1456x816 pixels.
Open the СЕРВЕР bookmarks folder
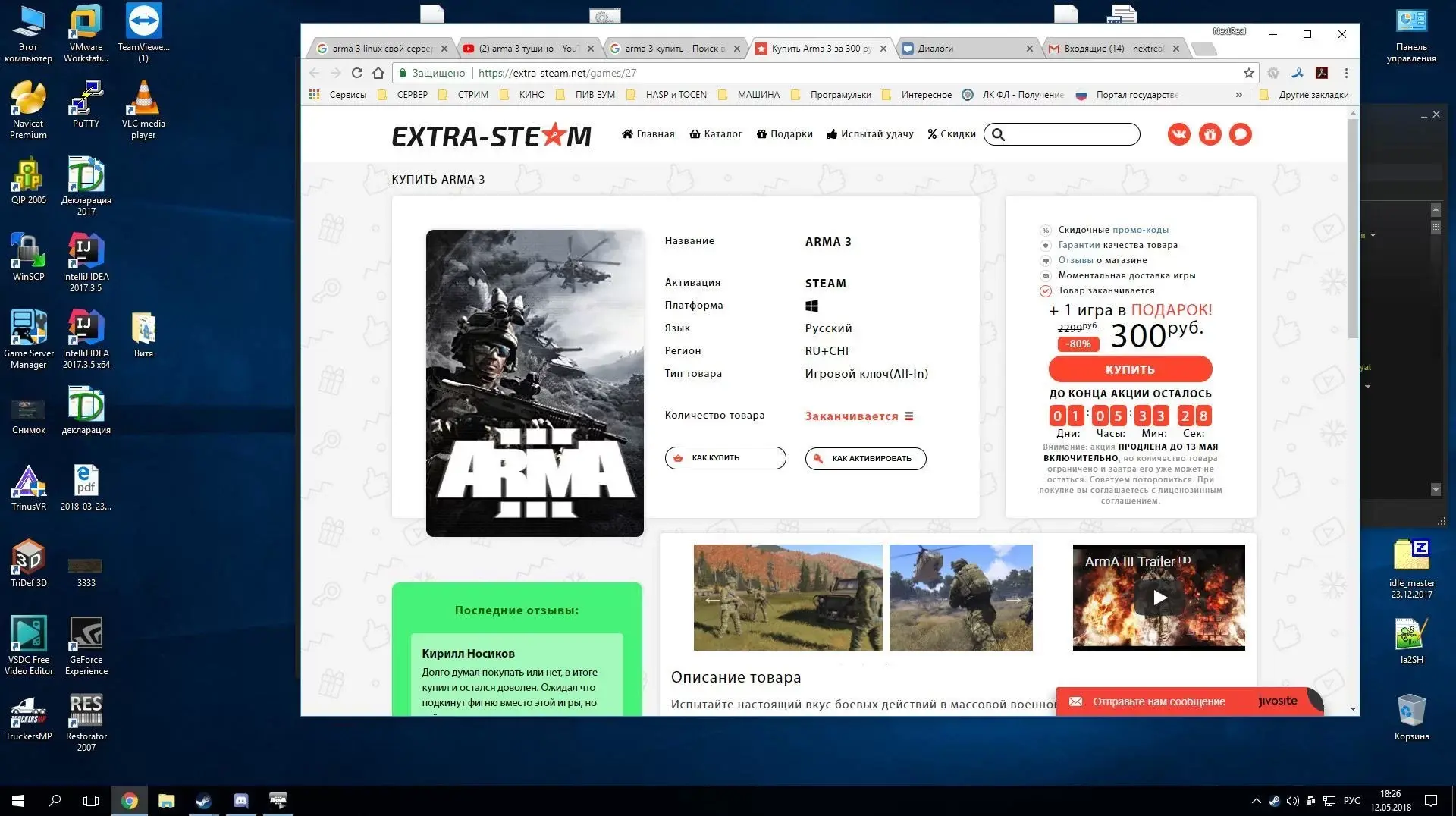point(403,95)
